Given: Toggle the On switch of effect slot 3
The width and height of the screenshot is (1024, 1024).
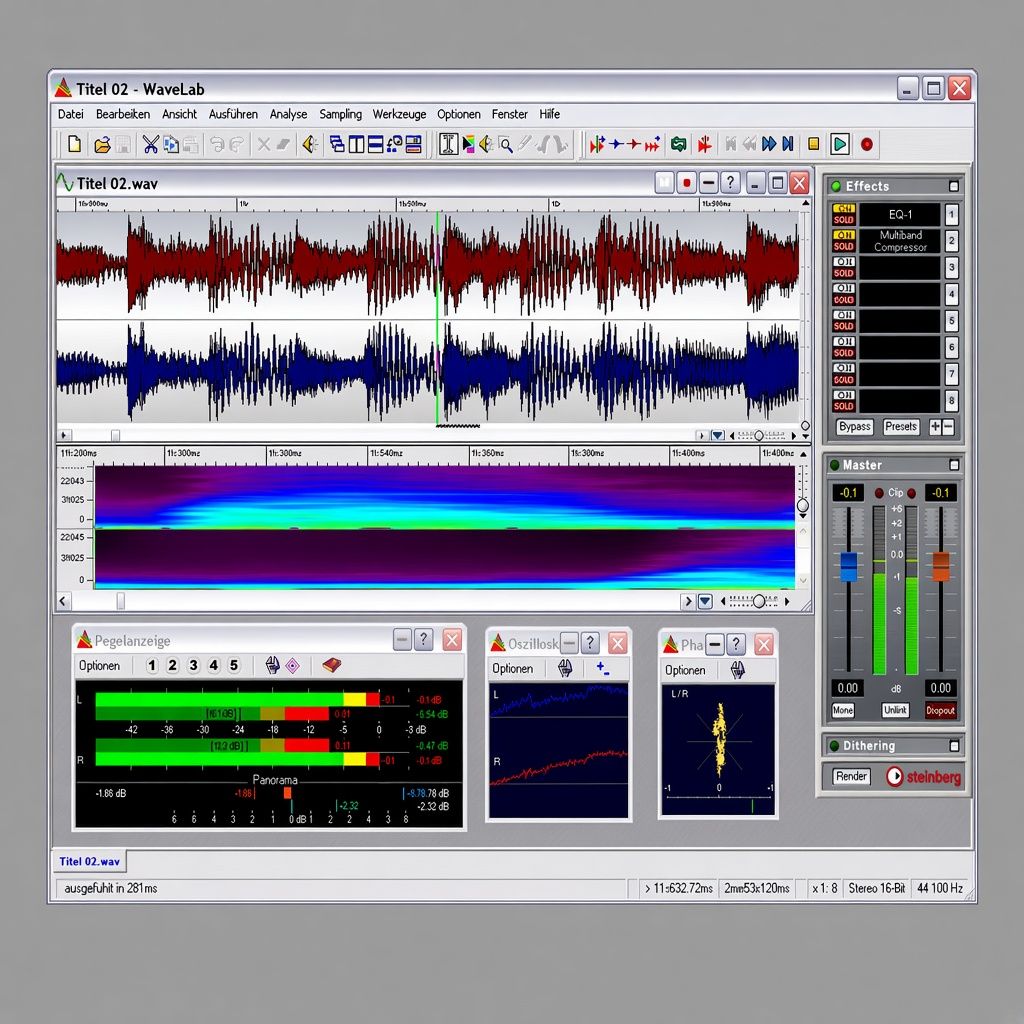Looking at the screenshot, I should (x=844, y=261).
